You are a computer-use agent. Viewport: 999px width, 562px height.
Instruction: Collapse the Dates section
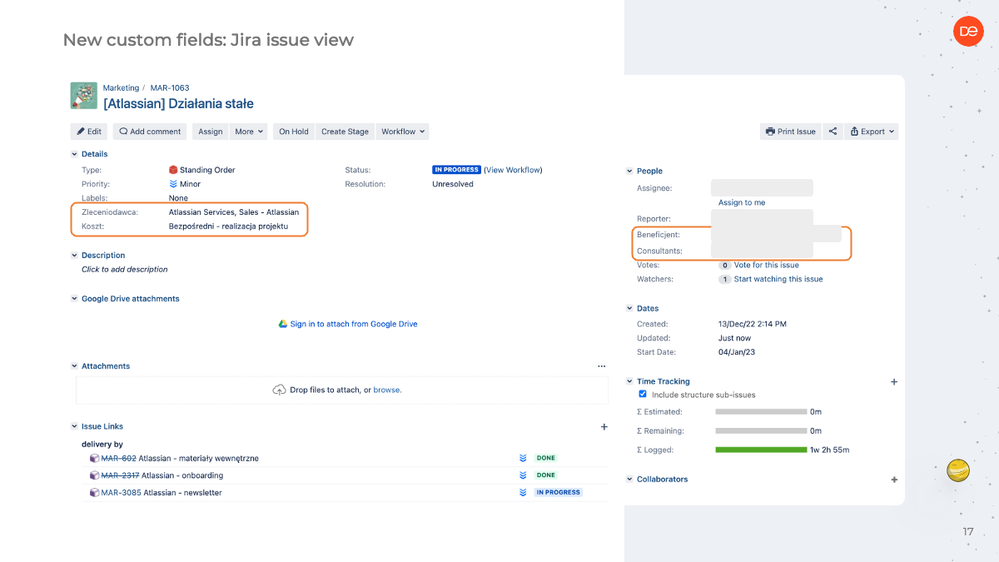point(629,308)
